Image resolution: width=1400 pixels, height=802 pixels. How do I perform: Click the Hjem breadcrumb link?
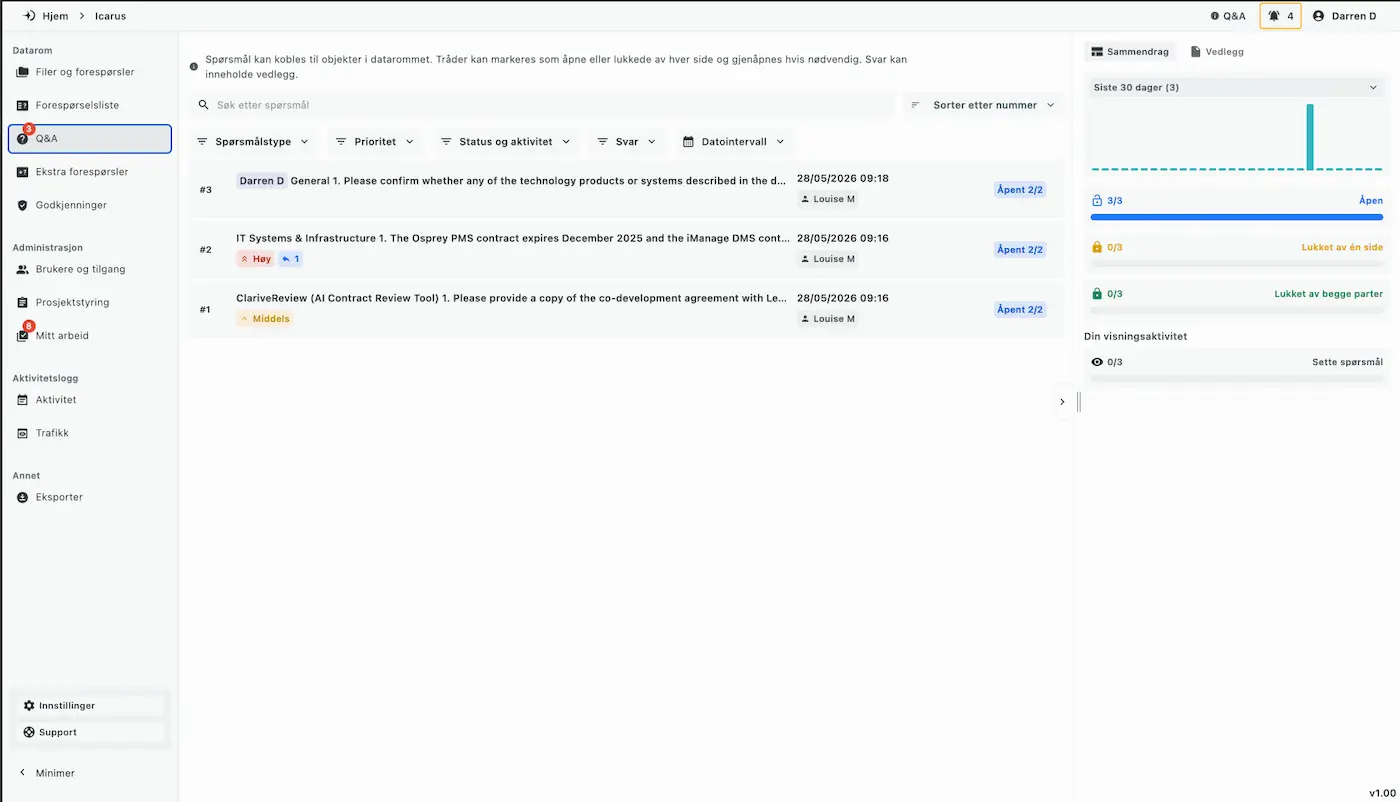point(55,16)
